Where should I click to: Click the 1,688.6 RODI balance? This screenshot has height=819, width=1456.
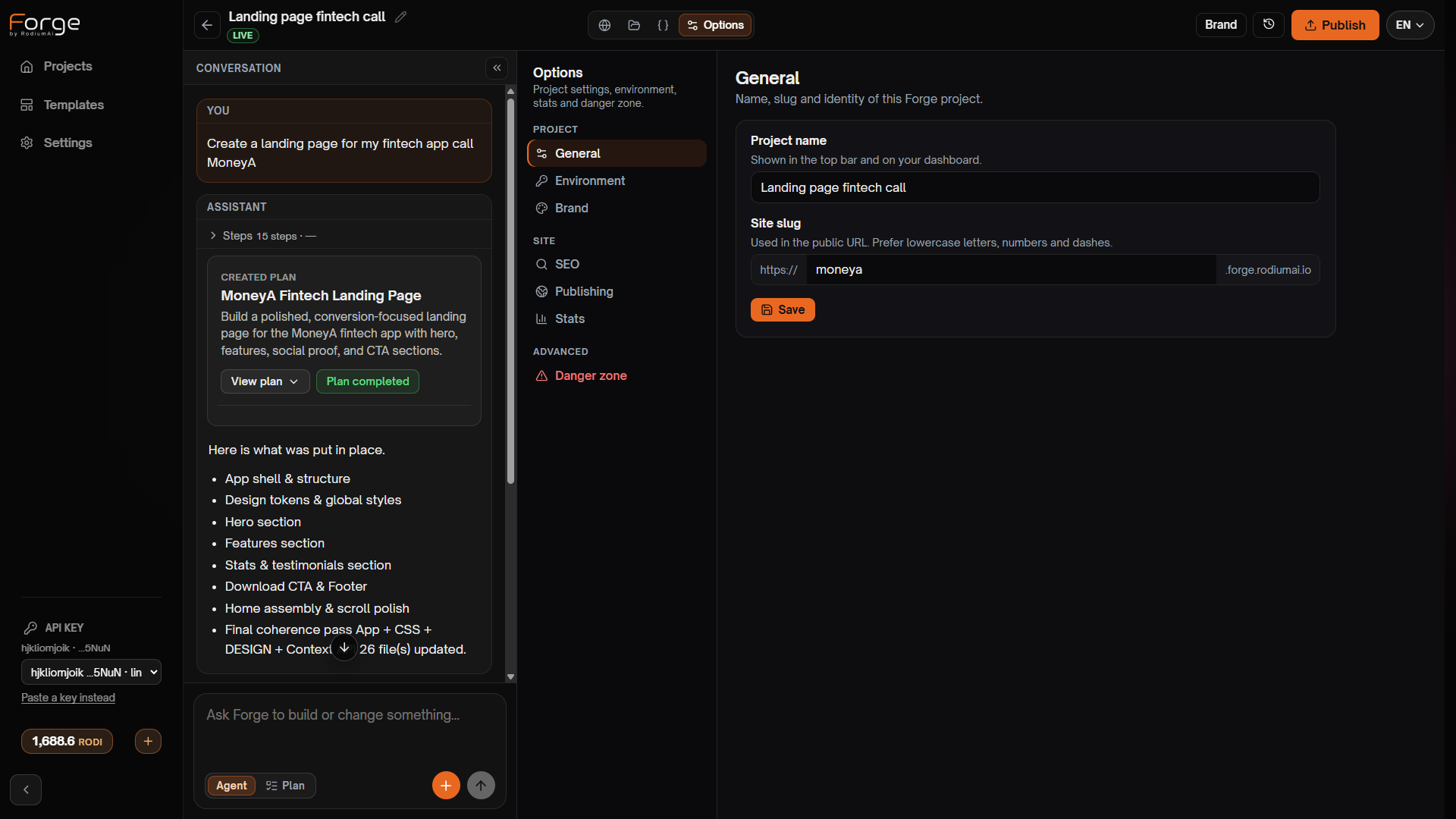67,741
